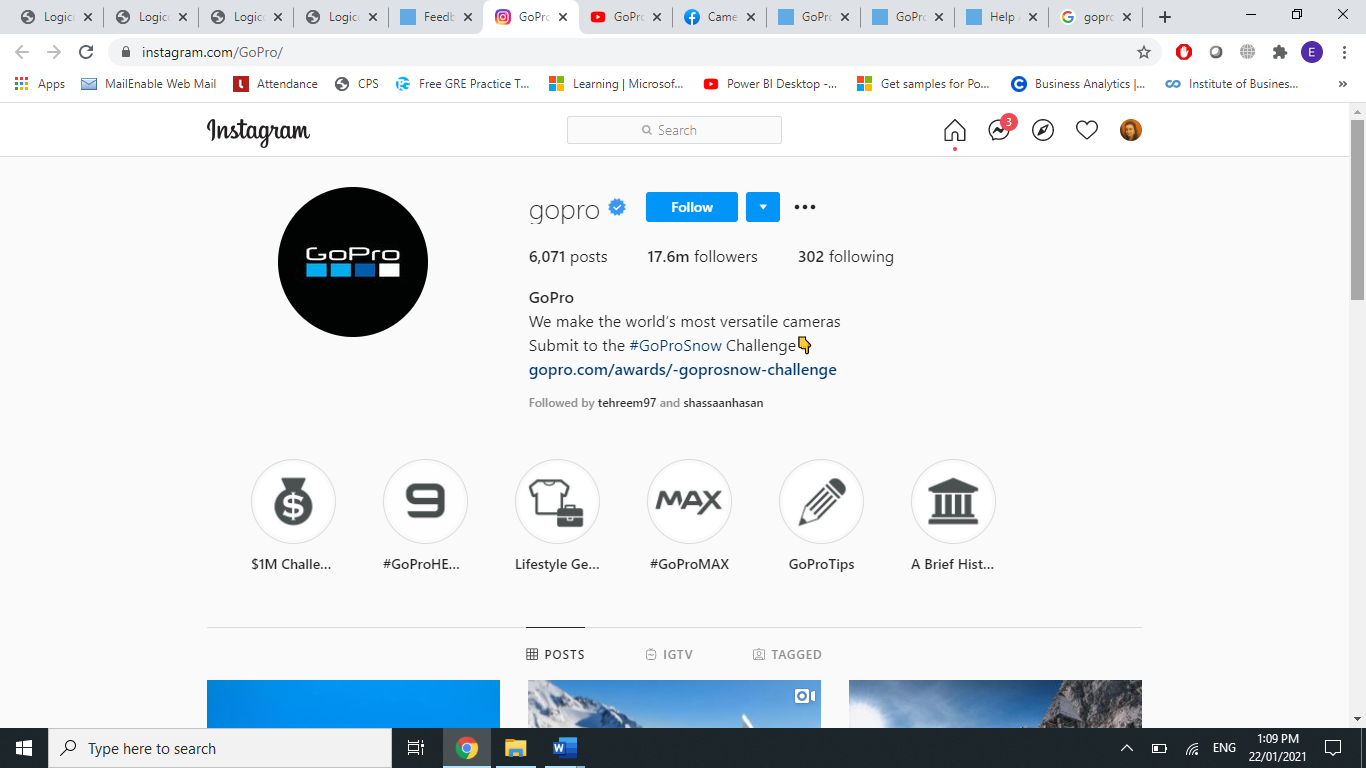The image size is (1366, 768).
Task: Show hidden system tray icons
Action: point(1127,748)
